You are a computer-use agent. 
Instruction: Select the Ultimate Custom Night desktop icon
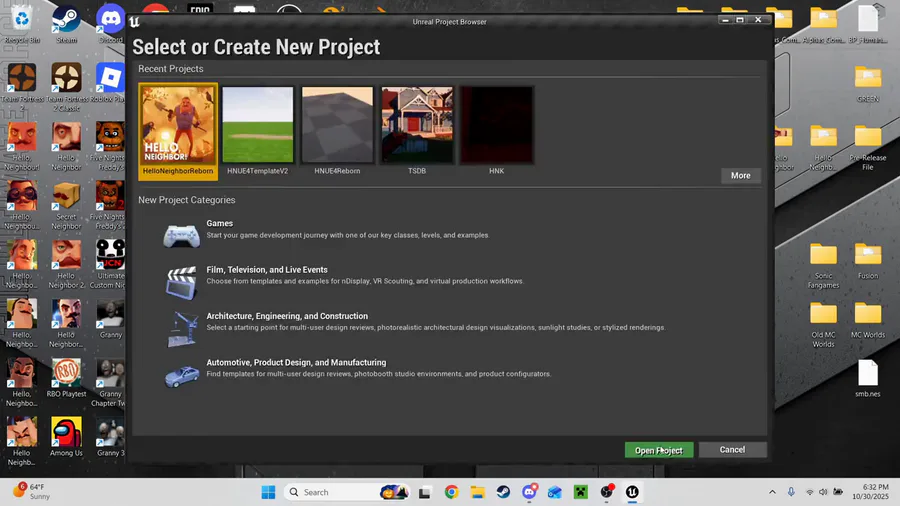click(x=110, y=263)
